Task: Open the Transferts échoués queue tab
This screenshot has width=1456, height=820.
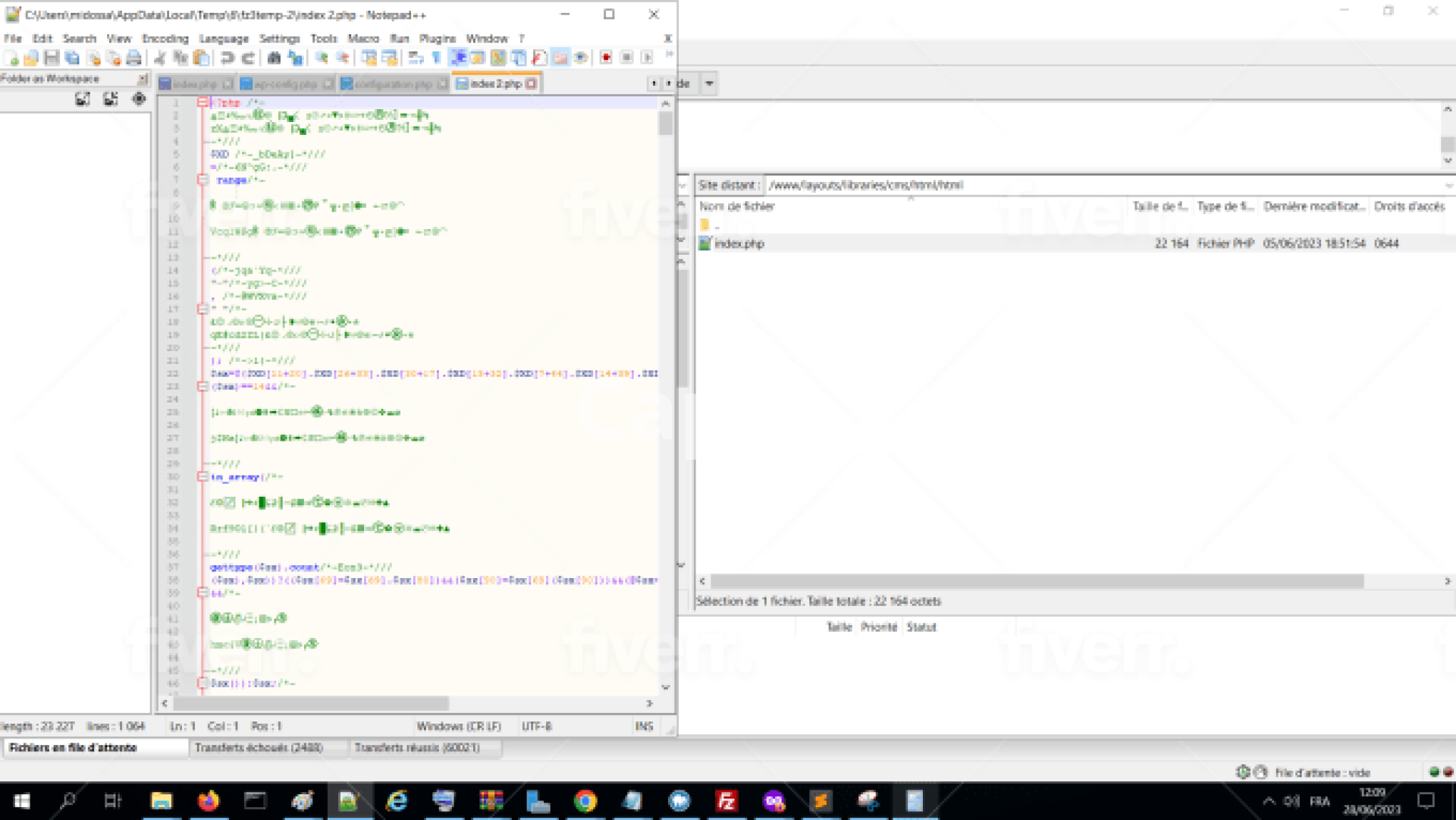Action: tap(259, 748)
